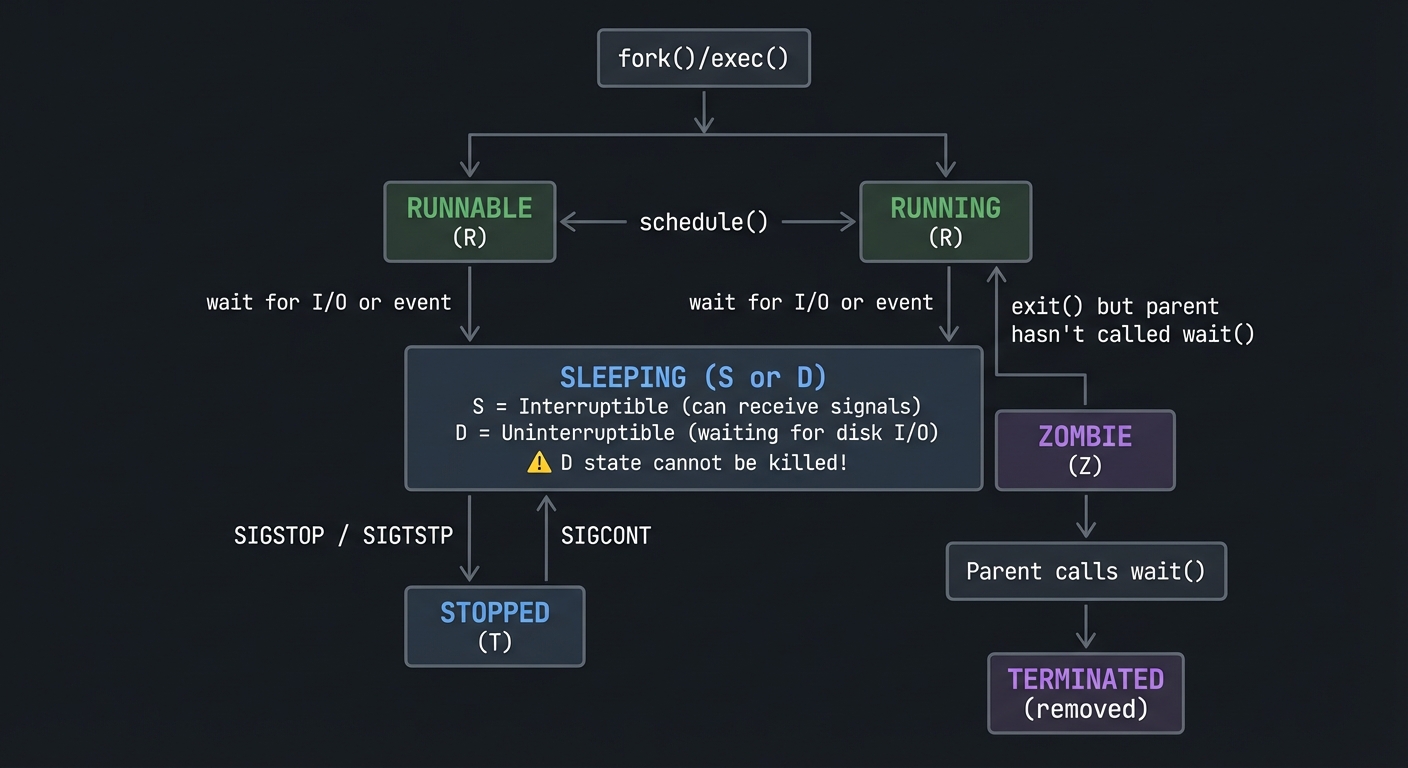The image size is (1408, 768).
Task: Click the STOPPED (T) state box
Action: tap(494, 626)
